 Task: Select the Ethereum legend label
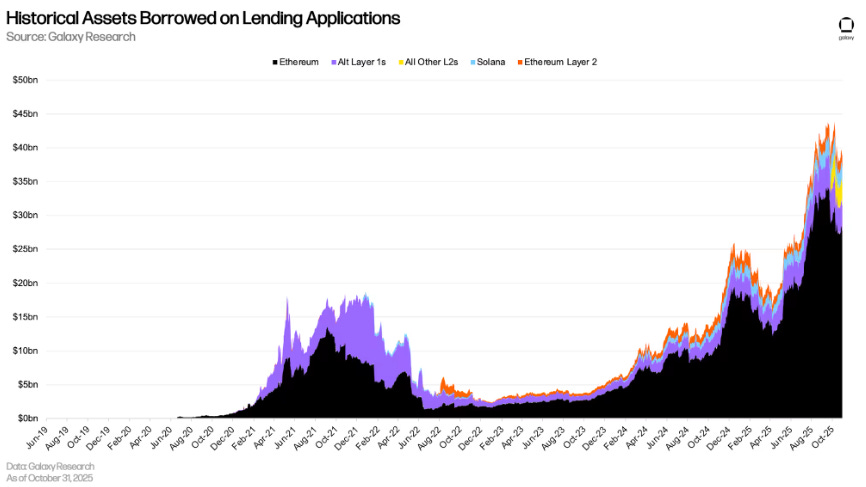[299, 62]
